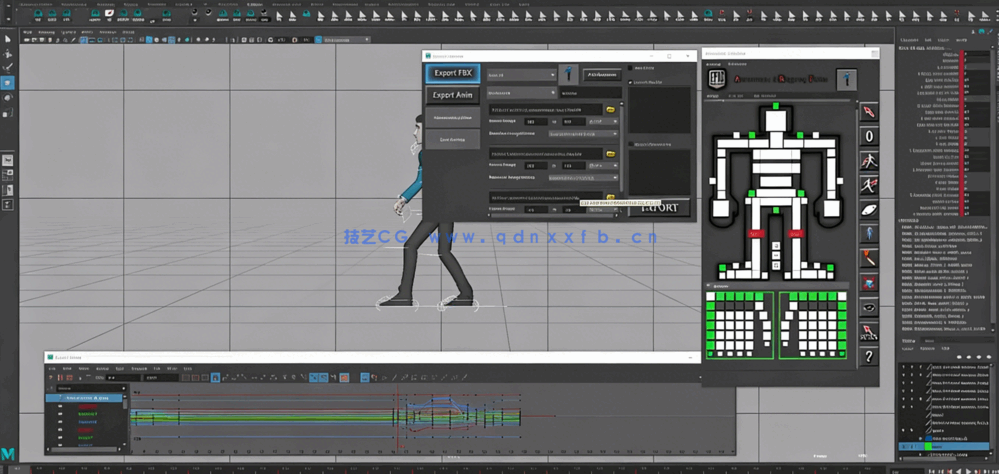
Task: Click the Export FBX button
Action: pyautogui.click(x=453, y=73)
